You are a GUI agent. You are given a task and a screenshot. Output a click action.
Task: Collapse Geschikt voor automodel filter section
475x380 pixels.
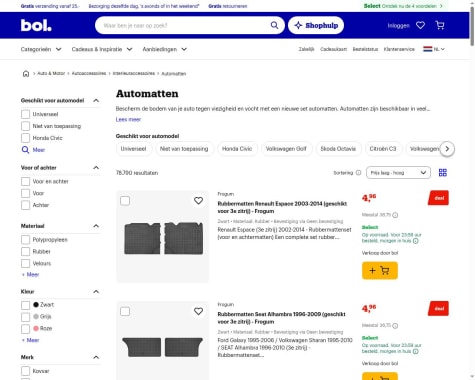[96, 101]
